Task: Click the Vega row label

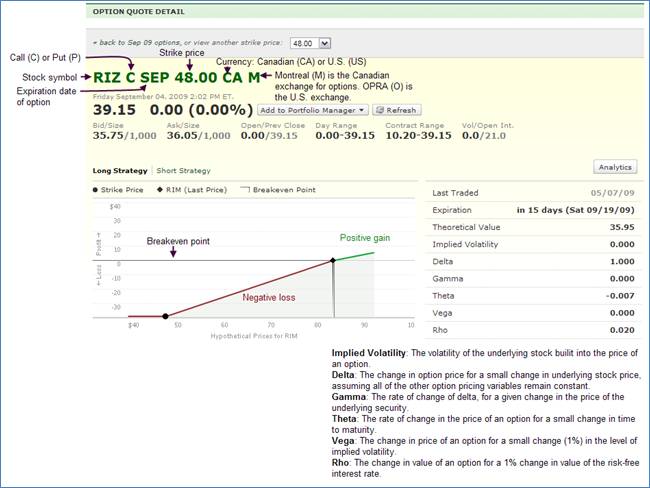Action: click(442, 313)
